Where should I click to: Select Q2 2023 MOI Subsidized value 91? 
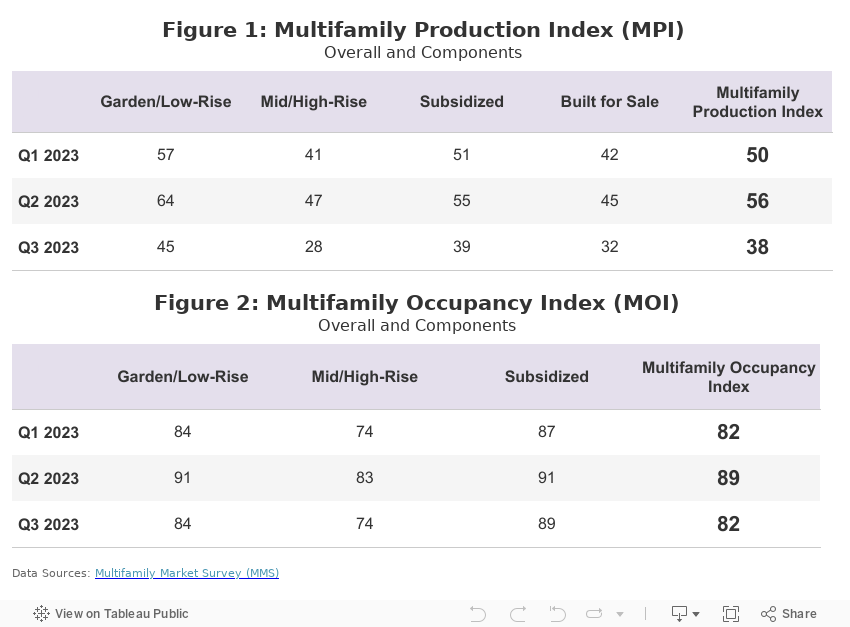click(547, 478)
